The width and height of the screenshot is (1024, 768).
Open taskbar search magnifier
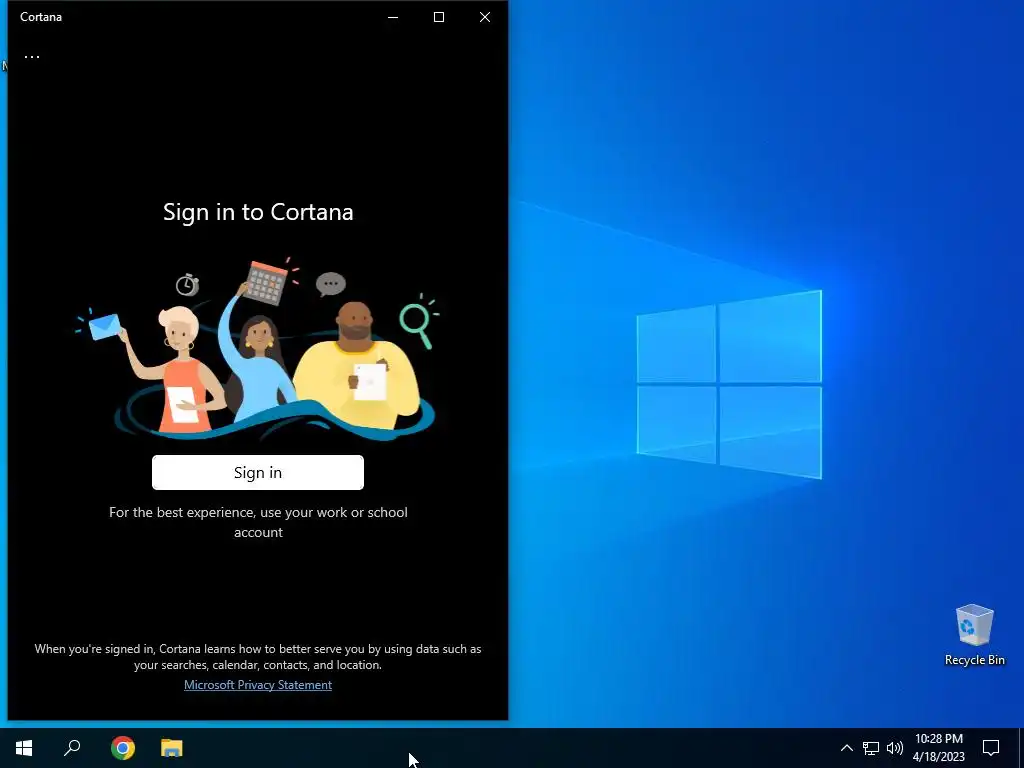pyautogui.click(x=72, y=748)
